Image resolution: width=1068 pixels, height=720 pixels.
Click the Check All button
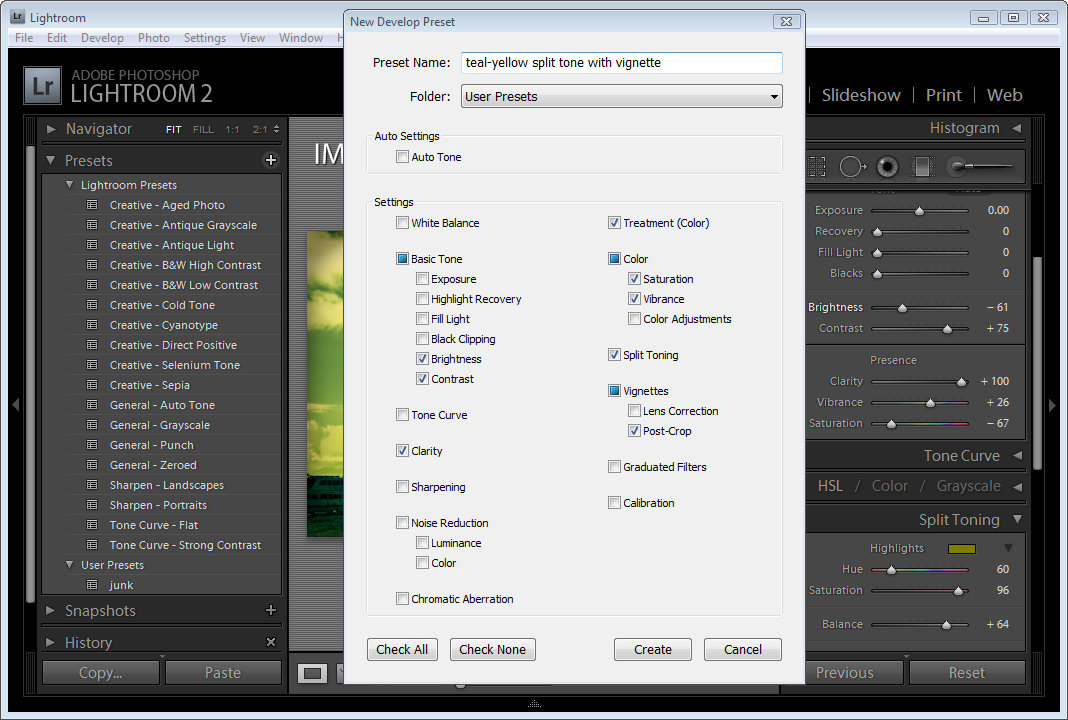[x=402, y=649]
